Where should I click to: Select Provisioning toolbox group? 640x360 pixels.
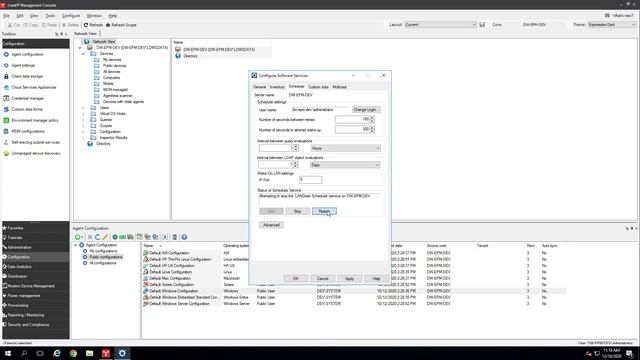[x=18, y=305]
